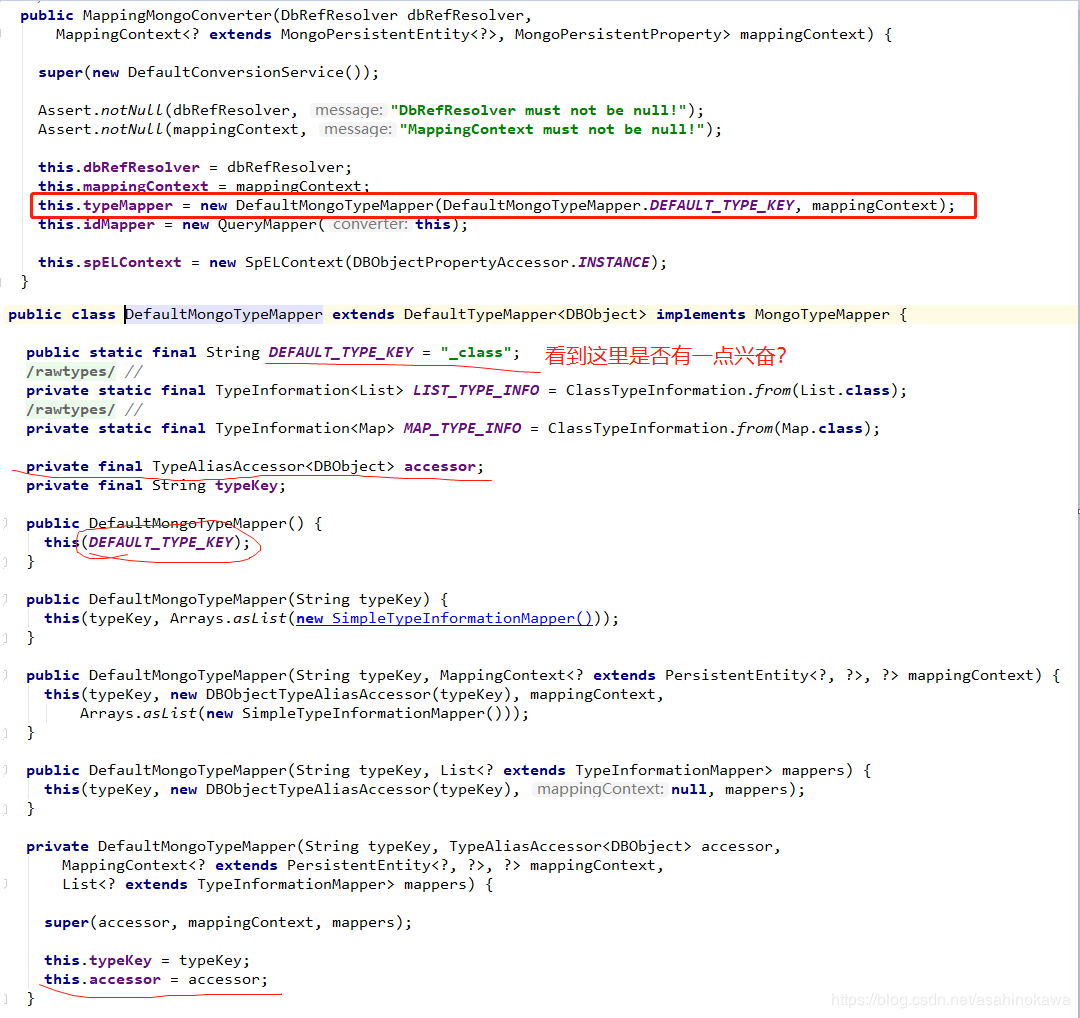
Task: Click DefaultConversionService in the super call
Action: pyautogui.click(x=236, y=72)
